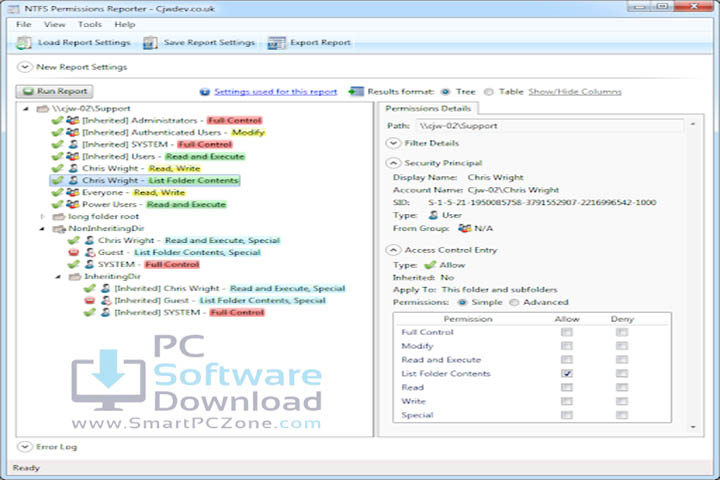Image resolution: width=720 pixels, height=480 pixels.
Task: Select the Tree results format radio button
Action: coord(445,92)
